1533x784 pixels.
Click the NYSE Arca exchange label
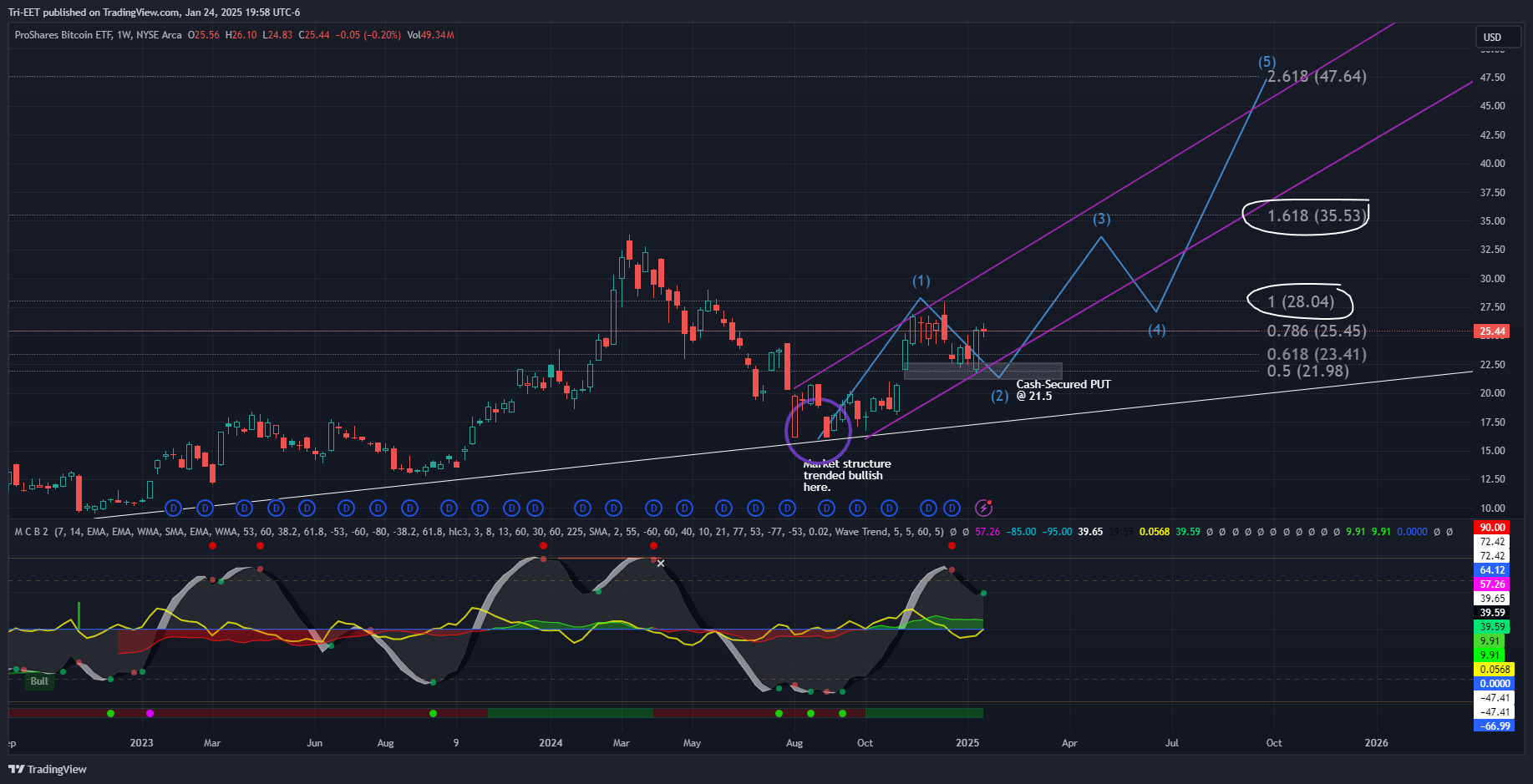click(x=159, y=35)
